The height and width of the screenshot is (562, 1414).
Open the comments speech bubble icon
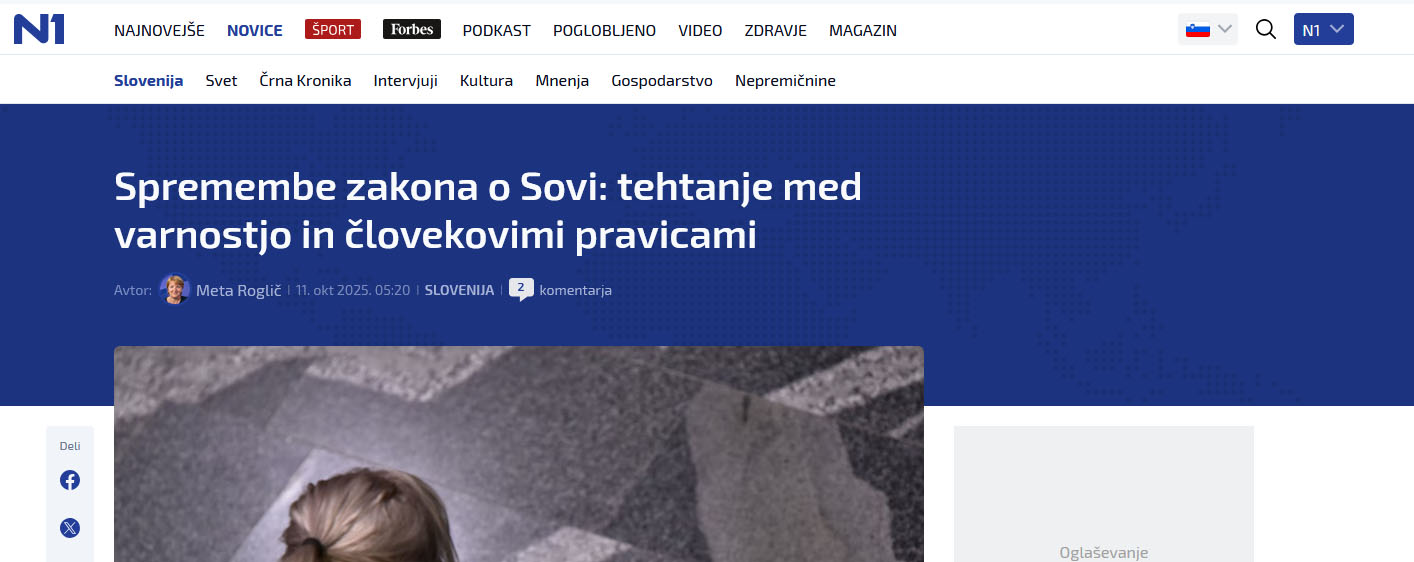(521, 290)
